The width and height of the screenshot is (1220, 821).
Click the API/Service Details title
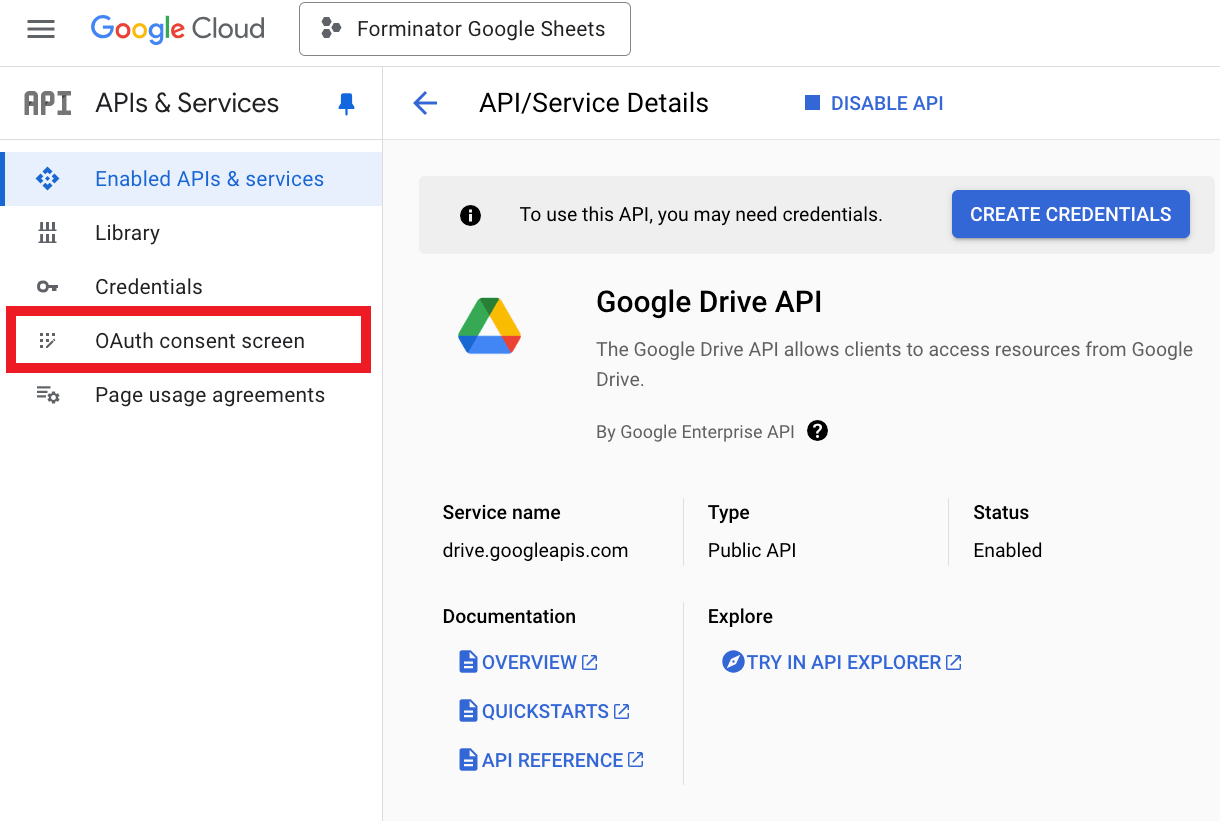point(594,103)
